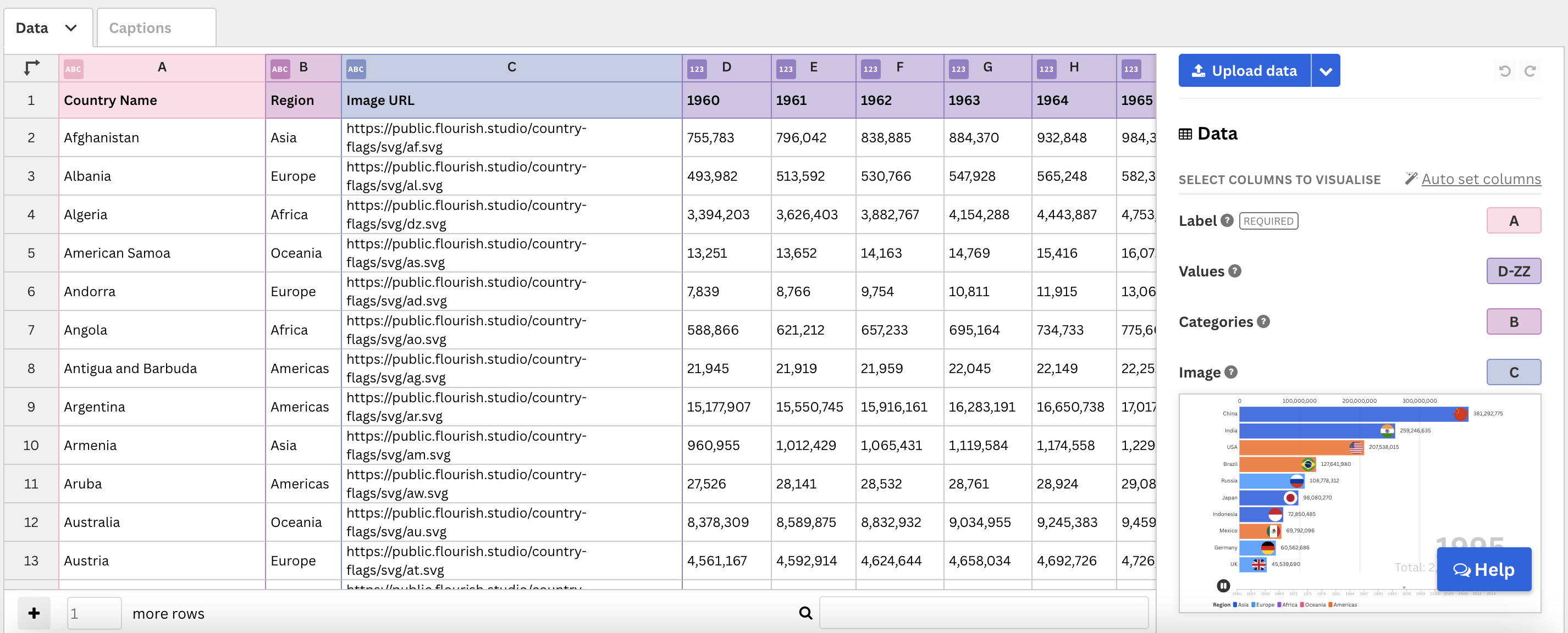Click the number of rows input field

[x=95, y=613]
